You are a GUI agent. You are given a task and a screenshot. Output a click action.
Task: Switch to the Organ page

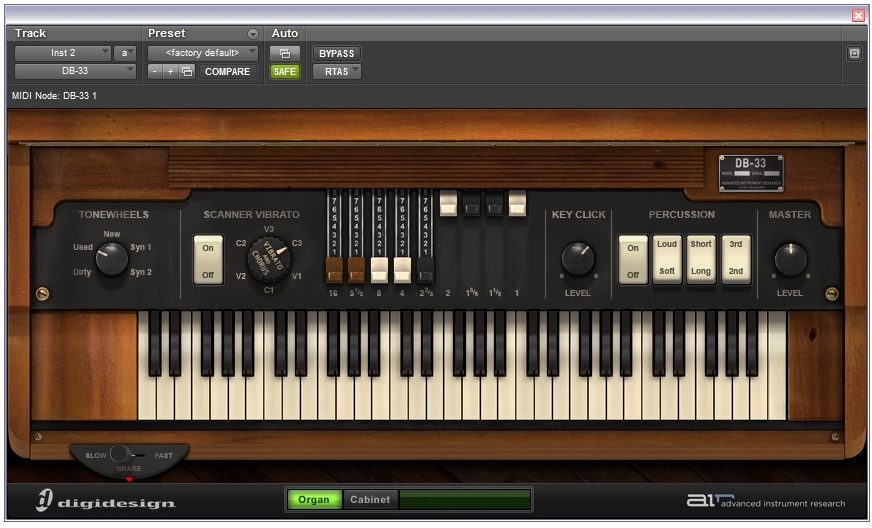coord(314,500)
